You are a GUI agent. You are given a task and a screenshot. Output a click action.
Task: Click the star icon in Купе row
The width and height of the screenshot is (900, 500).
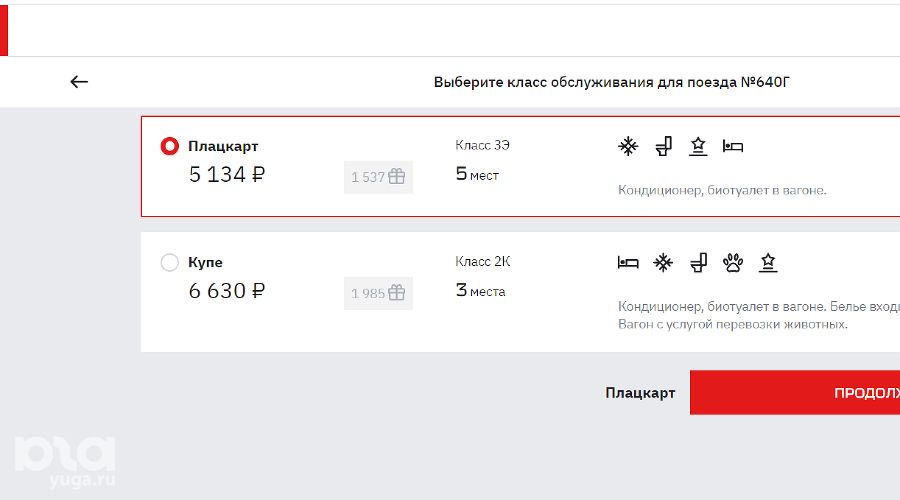coord(768,263)
